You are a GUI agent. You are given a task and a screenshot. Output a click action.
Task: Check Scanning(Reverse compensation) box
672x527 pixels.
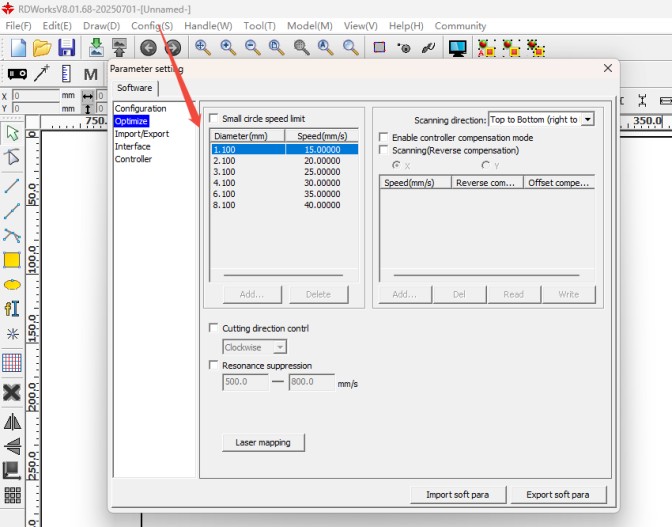point(384,150)
